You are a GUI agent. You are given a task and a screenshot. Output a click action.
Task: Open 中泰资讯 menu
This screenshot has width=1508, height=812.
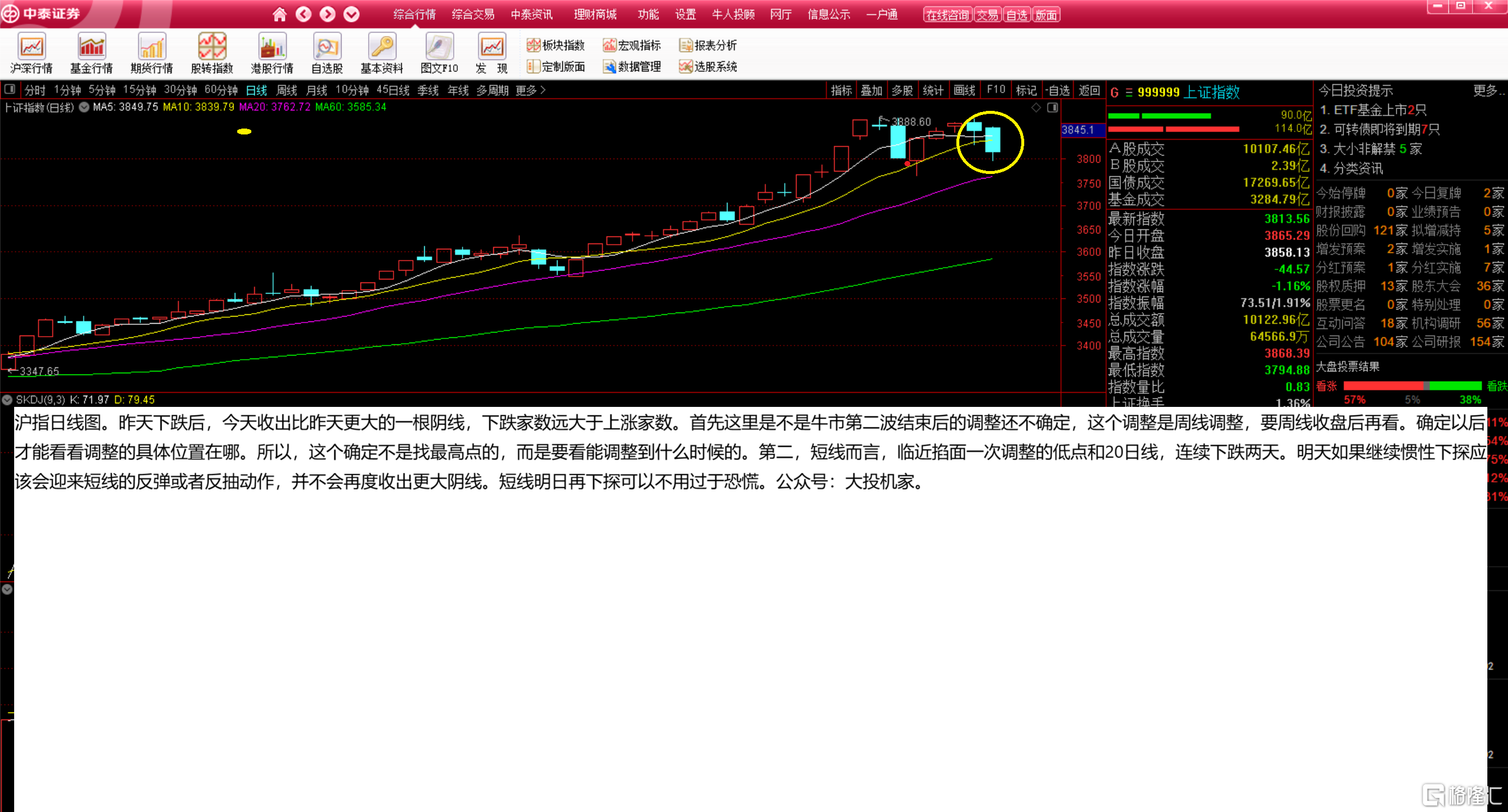[x=532, y=14]
